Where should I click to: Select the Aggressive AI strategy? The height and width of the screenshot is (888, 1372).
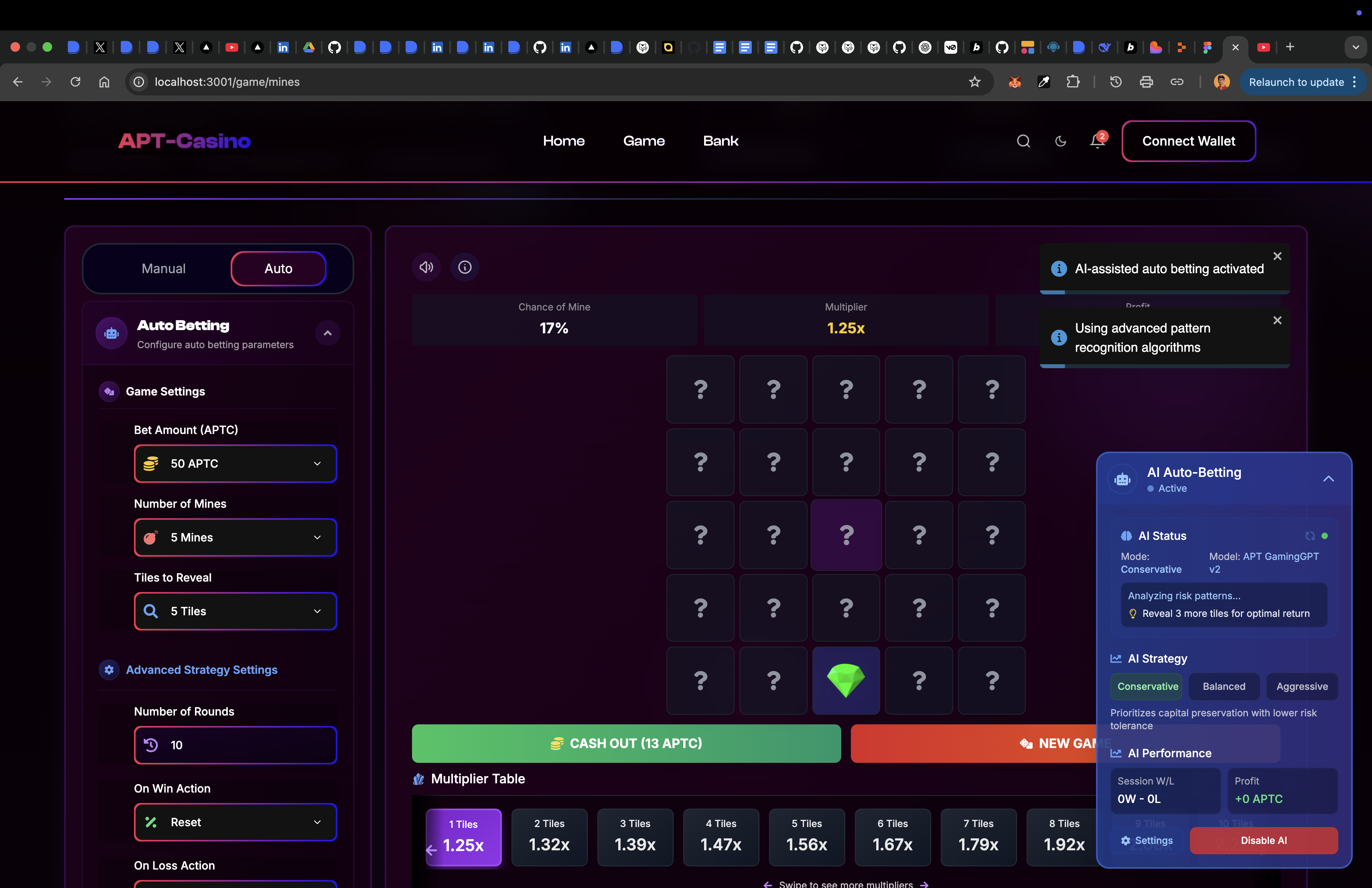pyautogui.click(x=1302, y=686)
